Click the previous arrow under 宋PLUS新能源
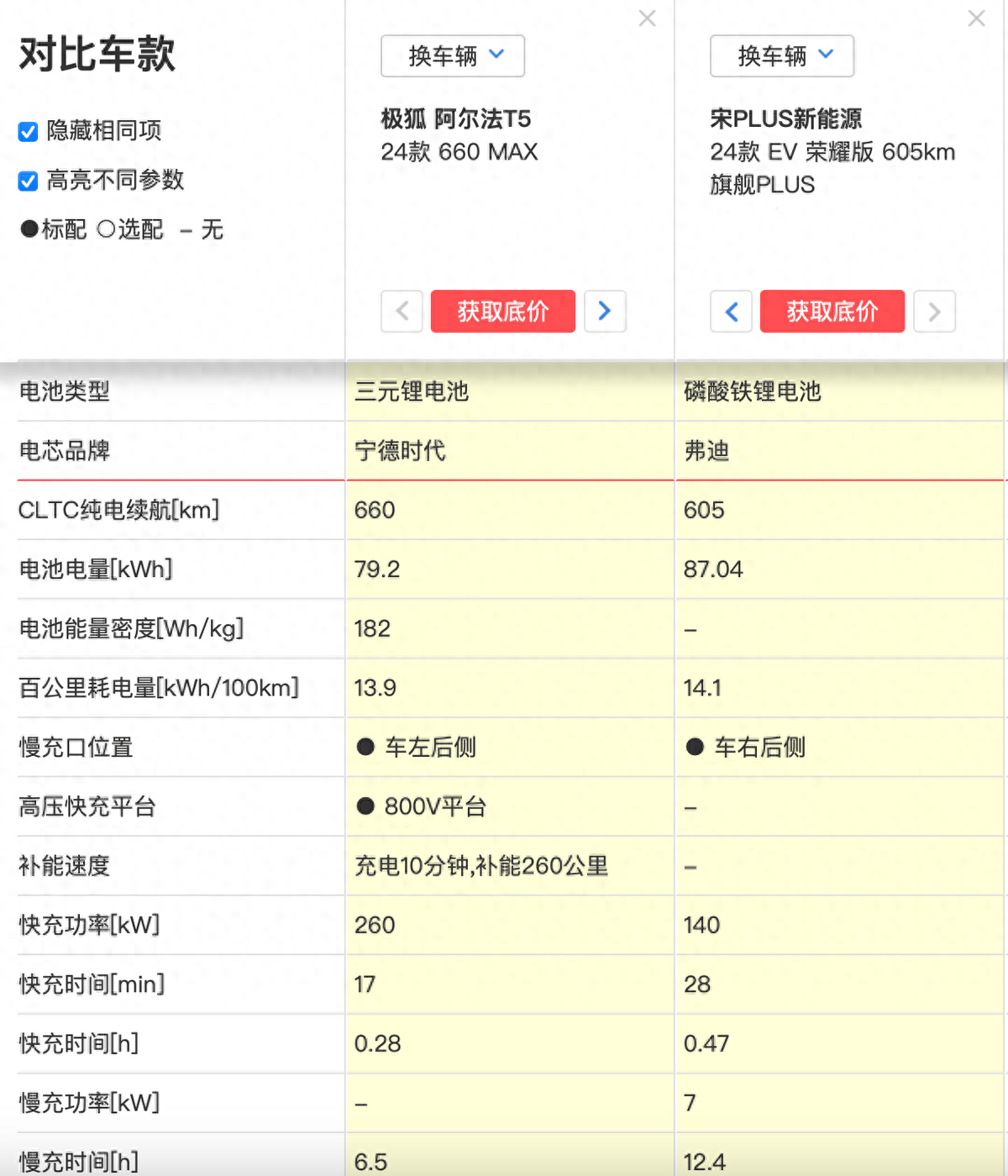The image size is (1008, 1176). [731, 312]
